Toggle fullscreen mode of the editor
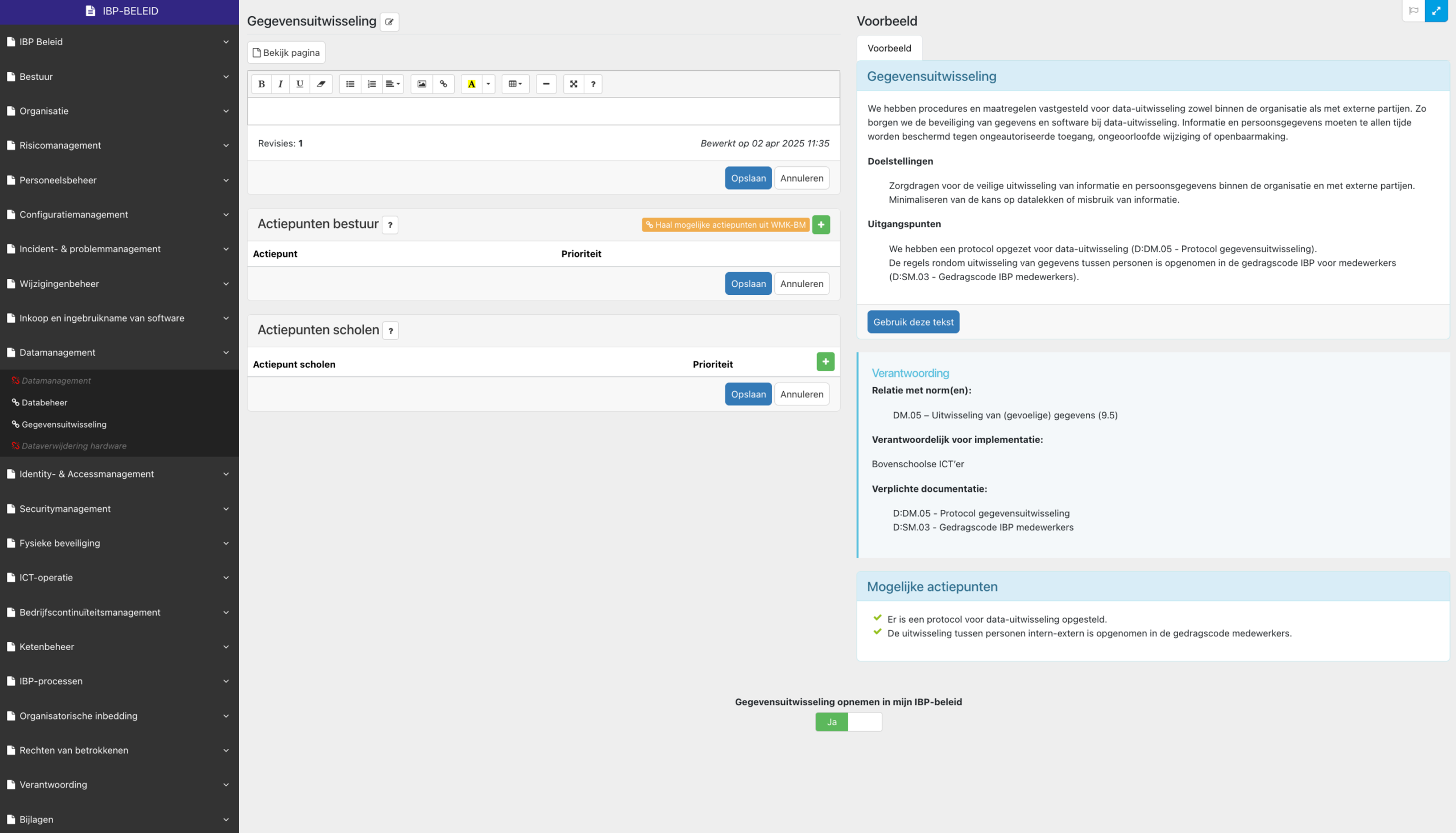 point(574,84)
